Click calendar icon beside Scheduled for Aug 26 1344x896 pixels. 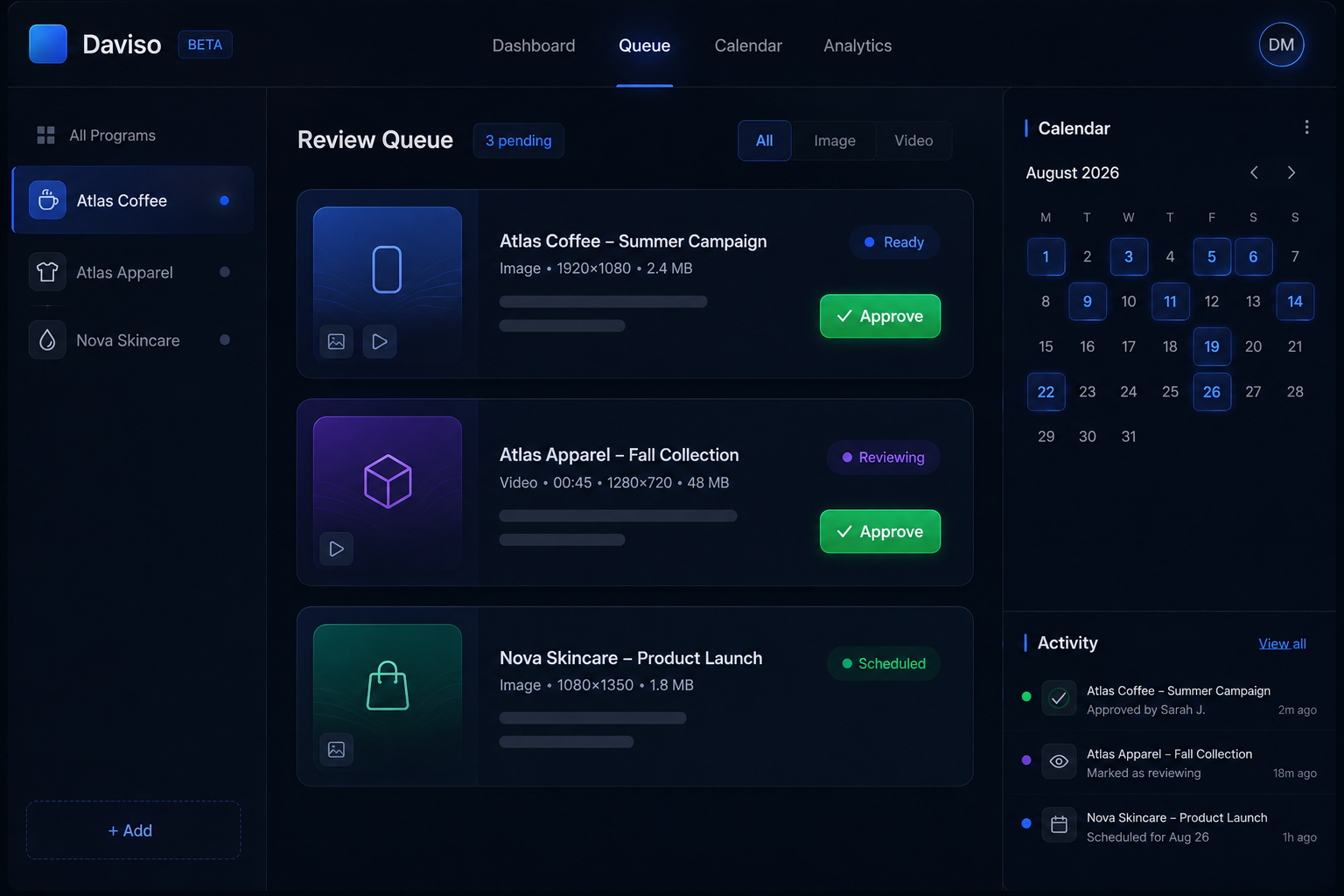(x=1059, y=824)
